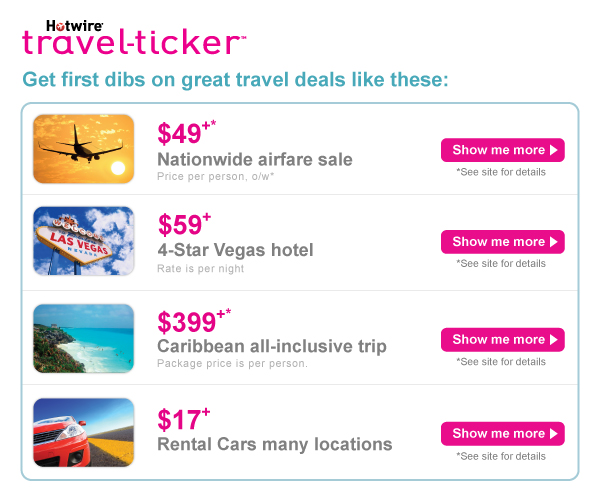Click the Hotwire travel-ticker logo
This screenshot has height=501, width=601.
133,38
